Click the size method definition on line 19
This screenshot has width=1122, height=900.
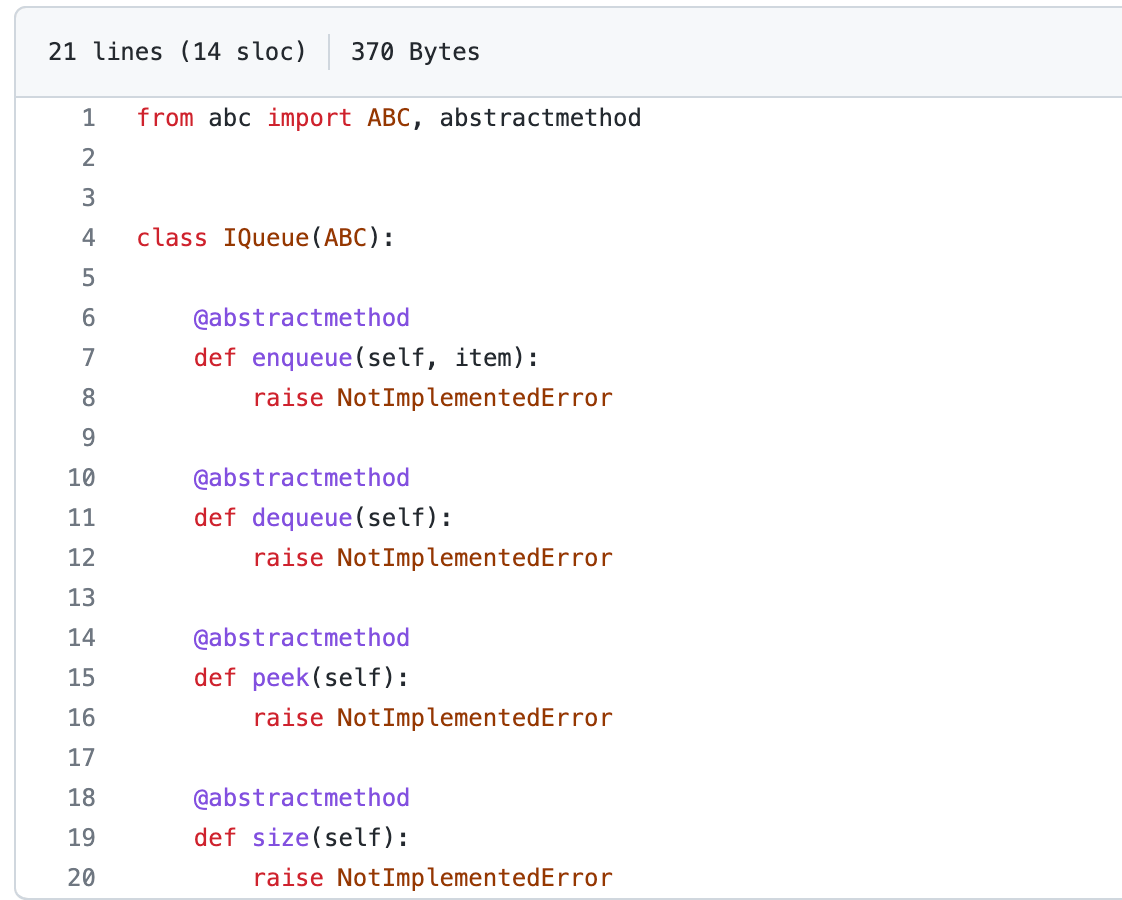point(279,838)
